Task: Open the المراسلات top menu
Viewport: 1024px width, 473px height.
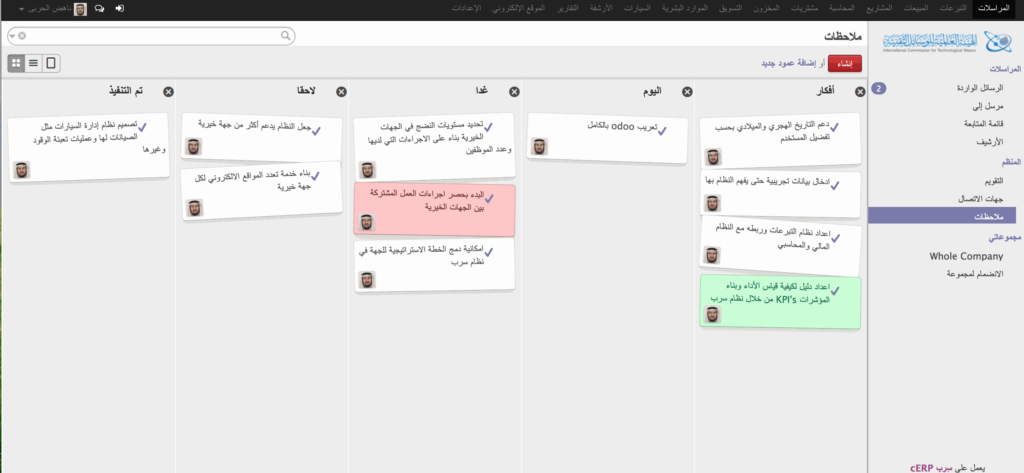Action: click(992, 8)
